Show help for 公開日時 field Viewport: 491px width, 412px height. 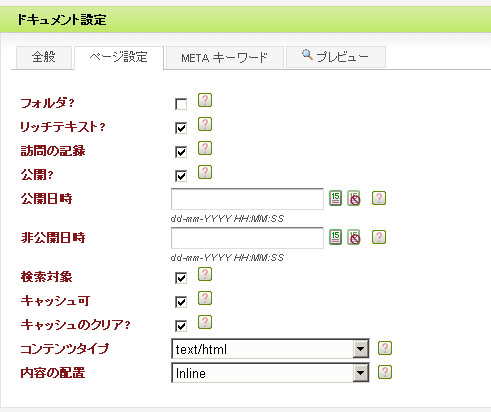coord(379,198)
